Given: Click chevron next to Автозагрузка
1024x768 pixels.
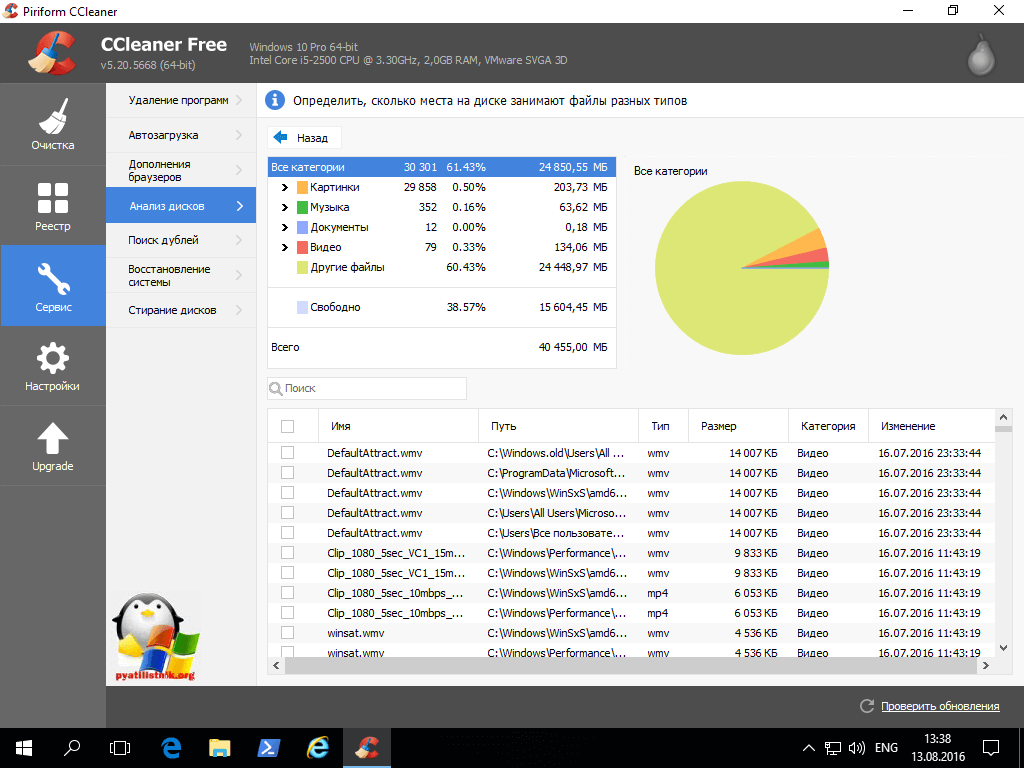Looking at the screenshot, I should [x=239, y=135].
